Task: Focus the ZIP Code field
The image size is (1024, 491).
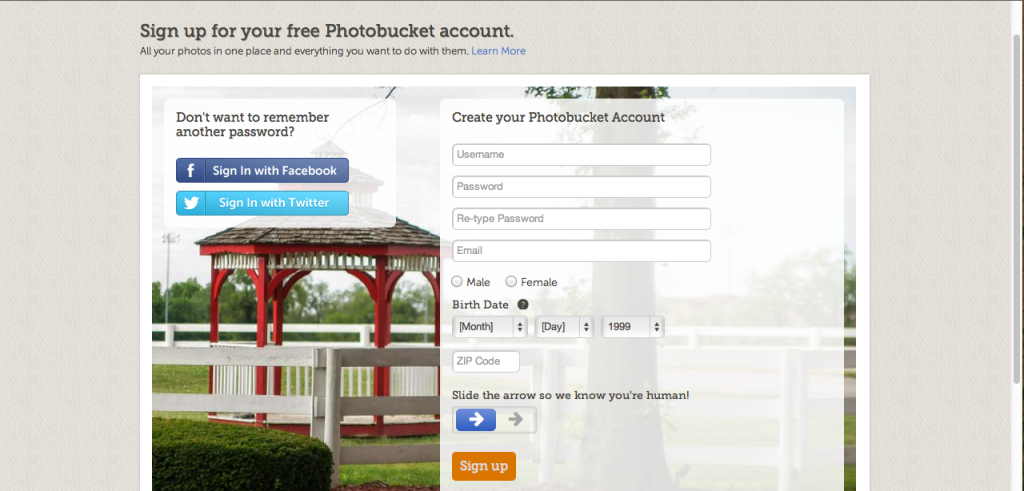Action: pos(486,361)
